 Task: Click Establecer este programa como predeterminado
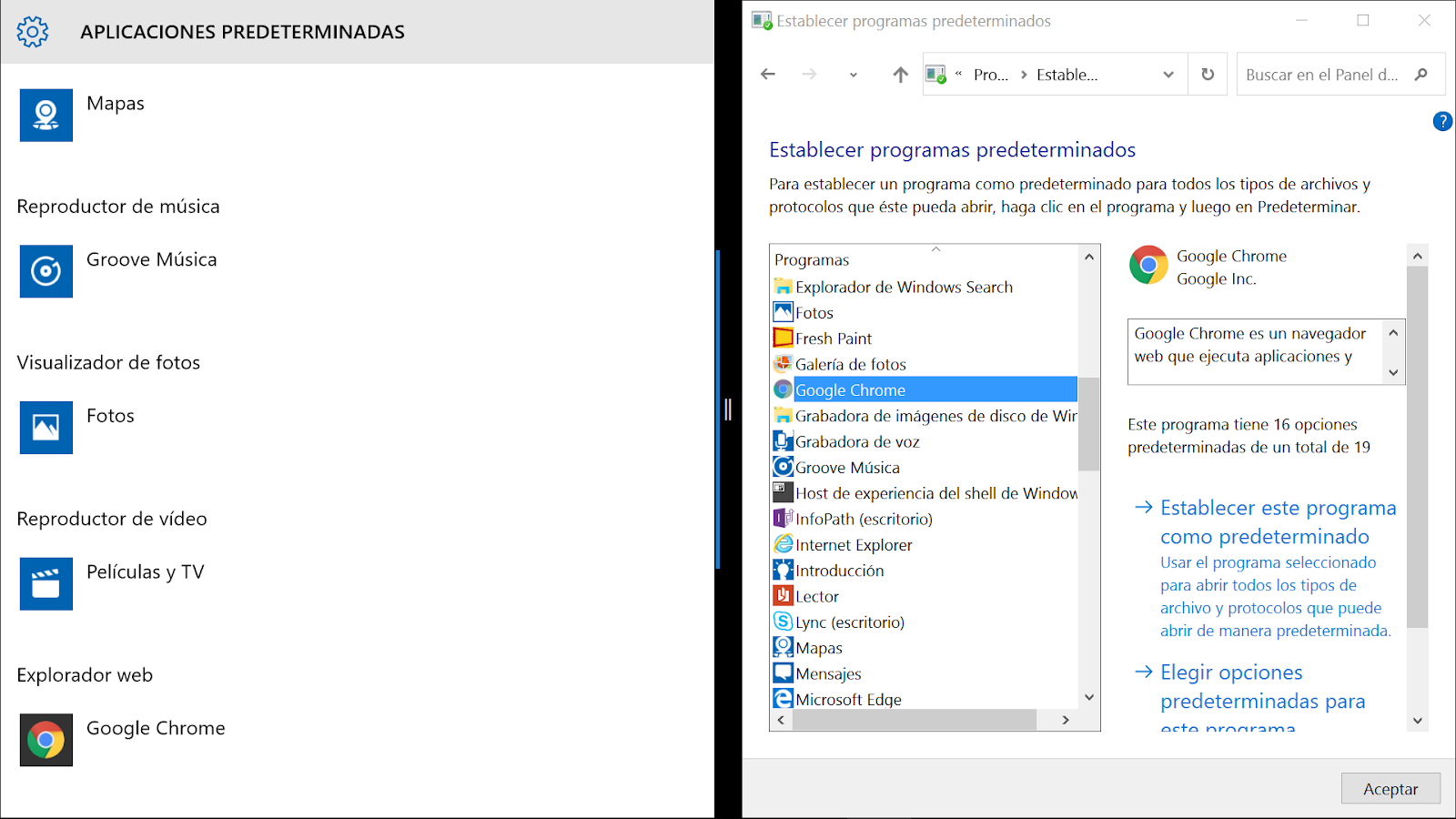tap(1278, 521)
